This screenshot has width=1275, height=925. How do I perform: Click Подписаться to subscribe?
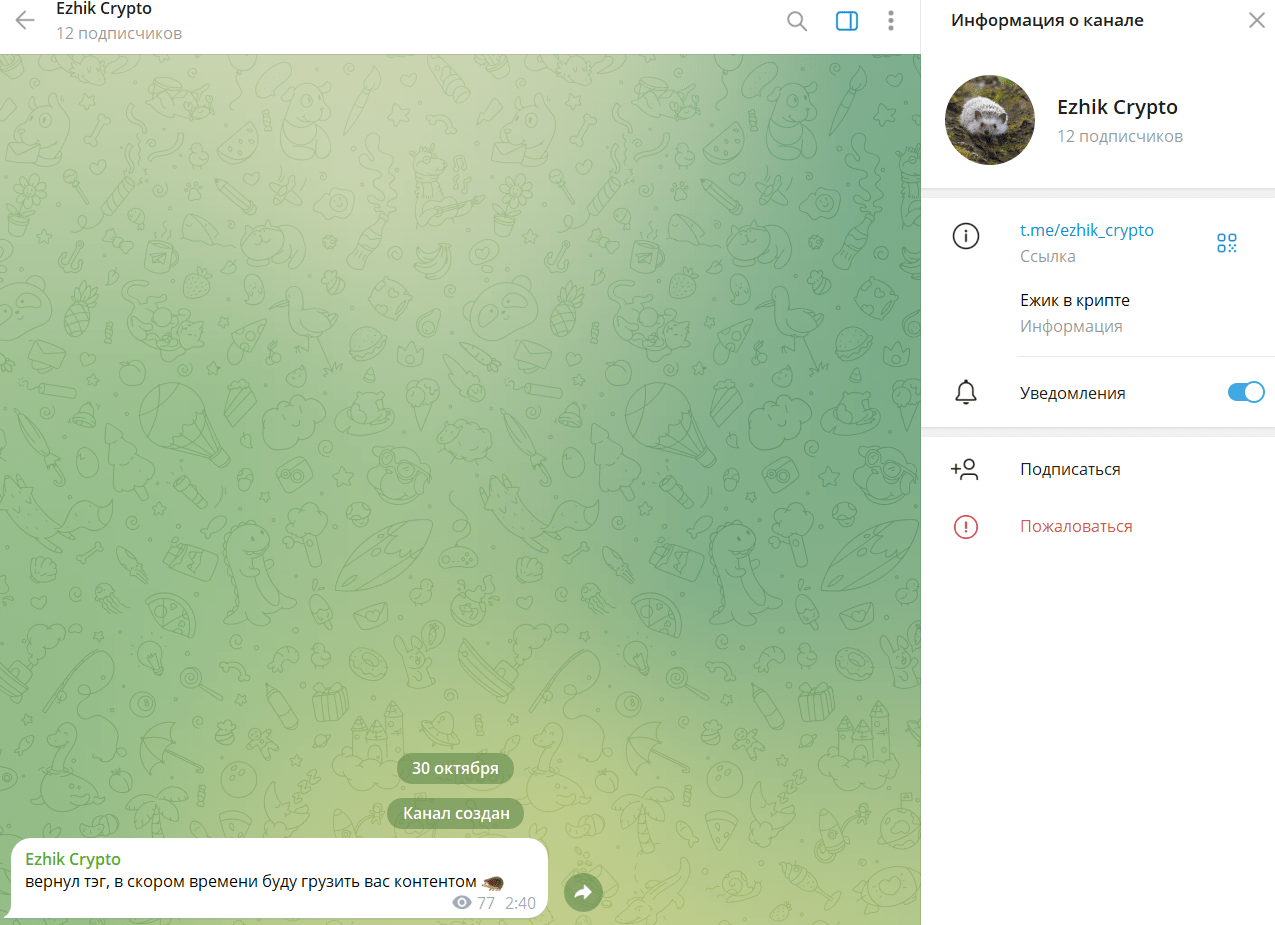[1070, 469]
